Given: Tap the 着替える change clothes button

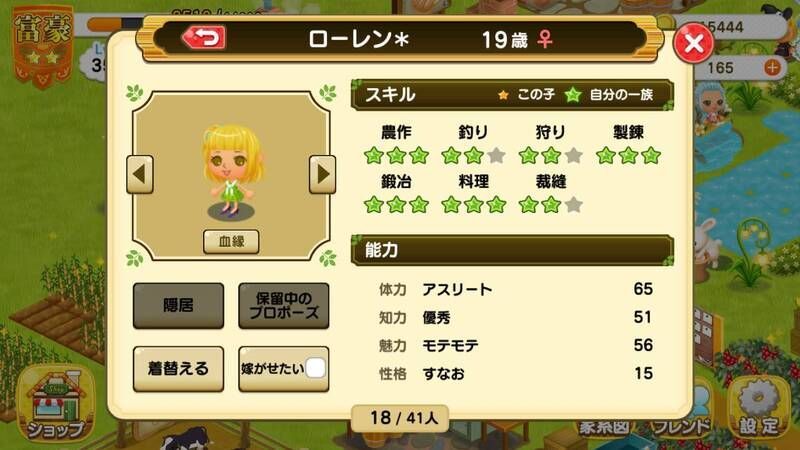Looking at the screenshot, I should (179, 369).
